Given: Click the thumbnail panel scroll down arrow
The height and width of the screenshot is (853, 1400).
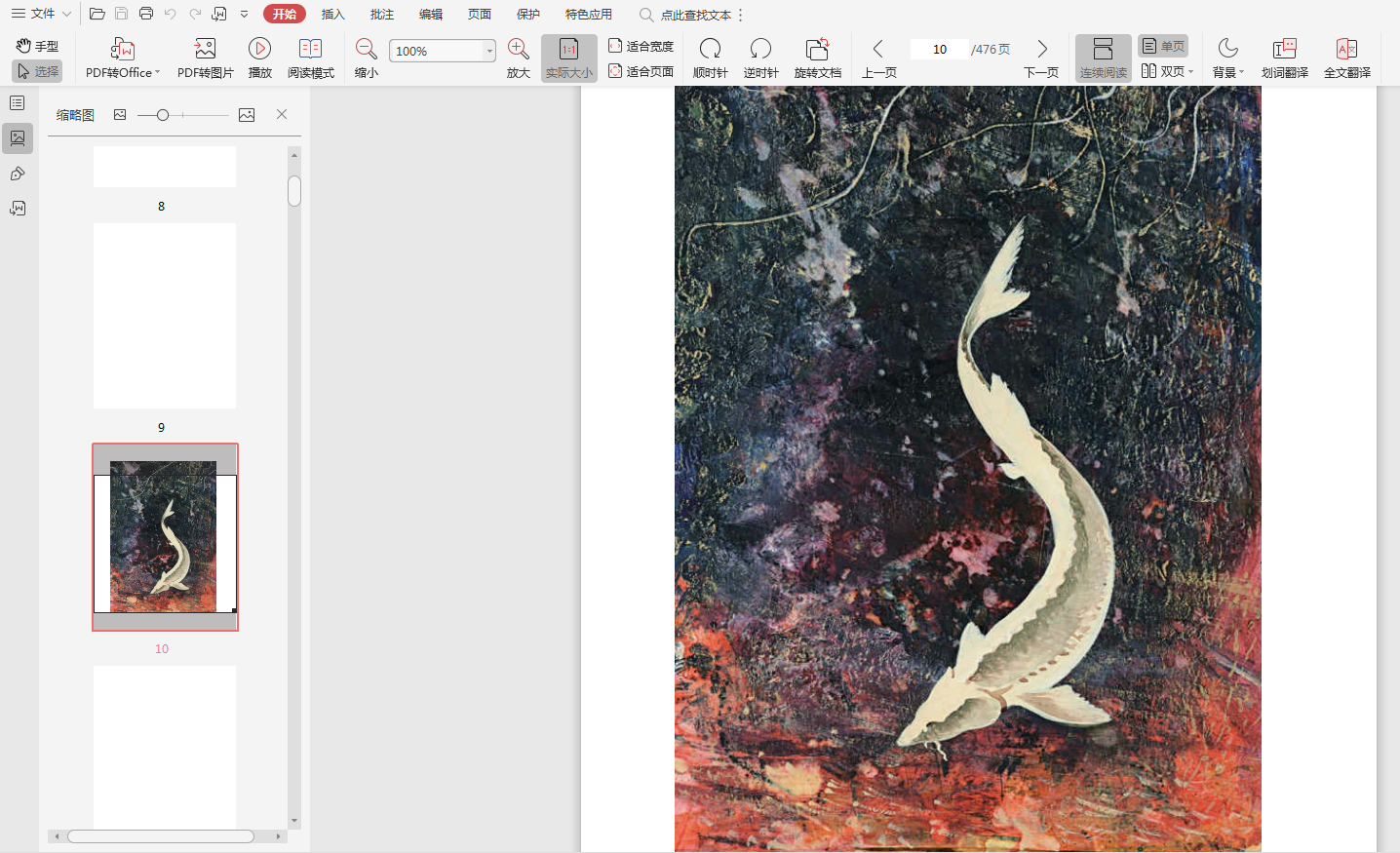Looking at the screenshot, I should [294, 822].
